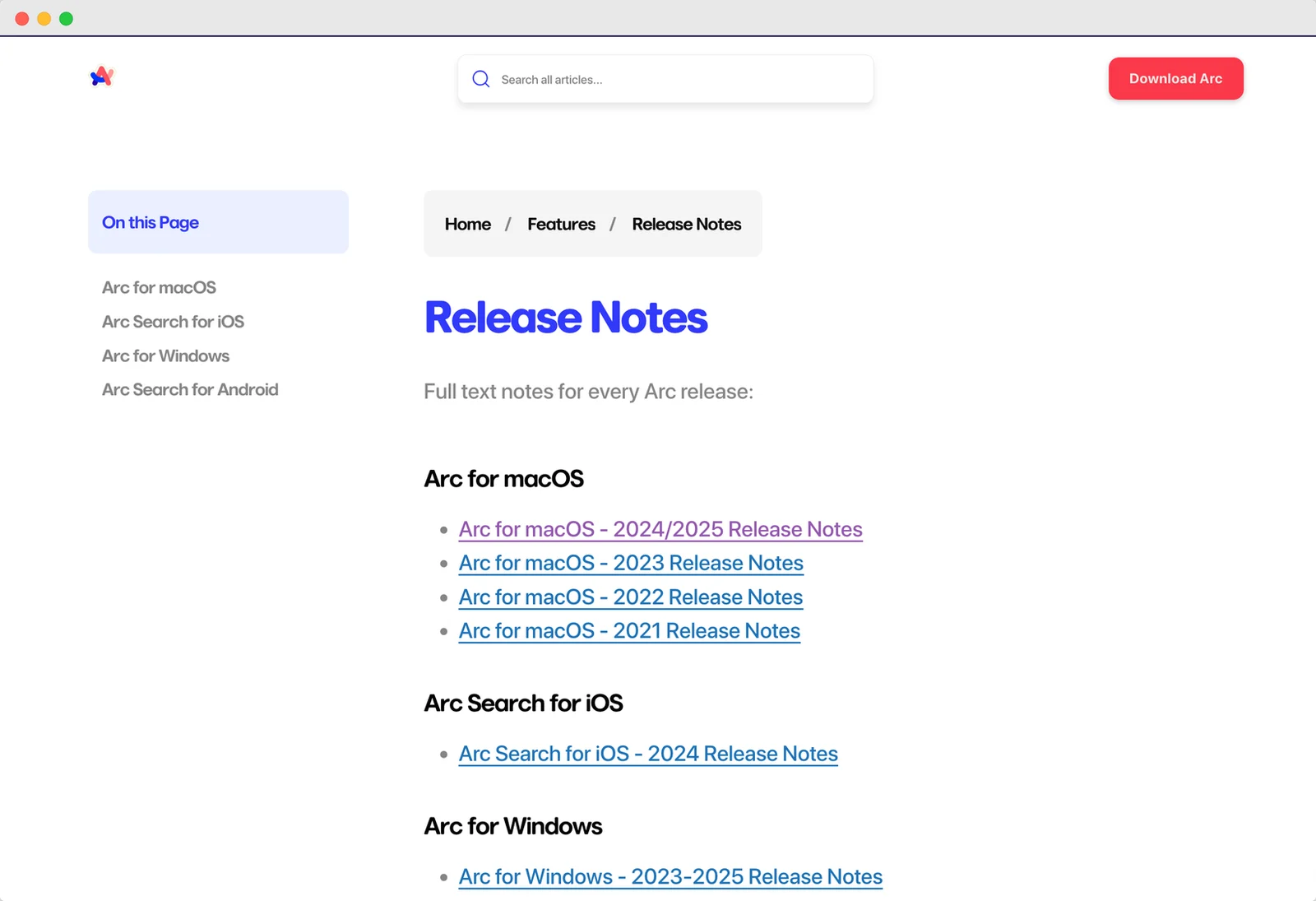1316x901 pixels.
Task: Select Release Notes breadcrumb item
Action: 686,224
